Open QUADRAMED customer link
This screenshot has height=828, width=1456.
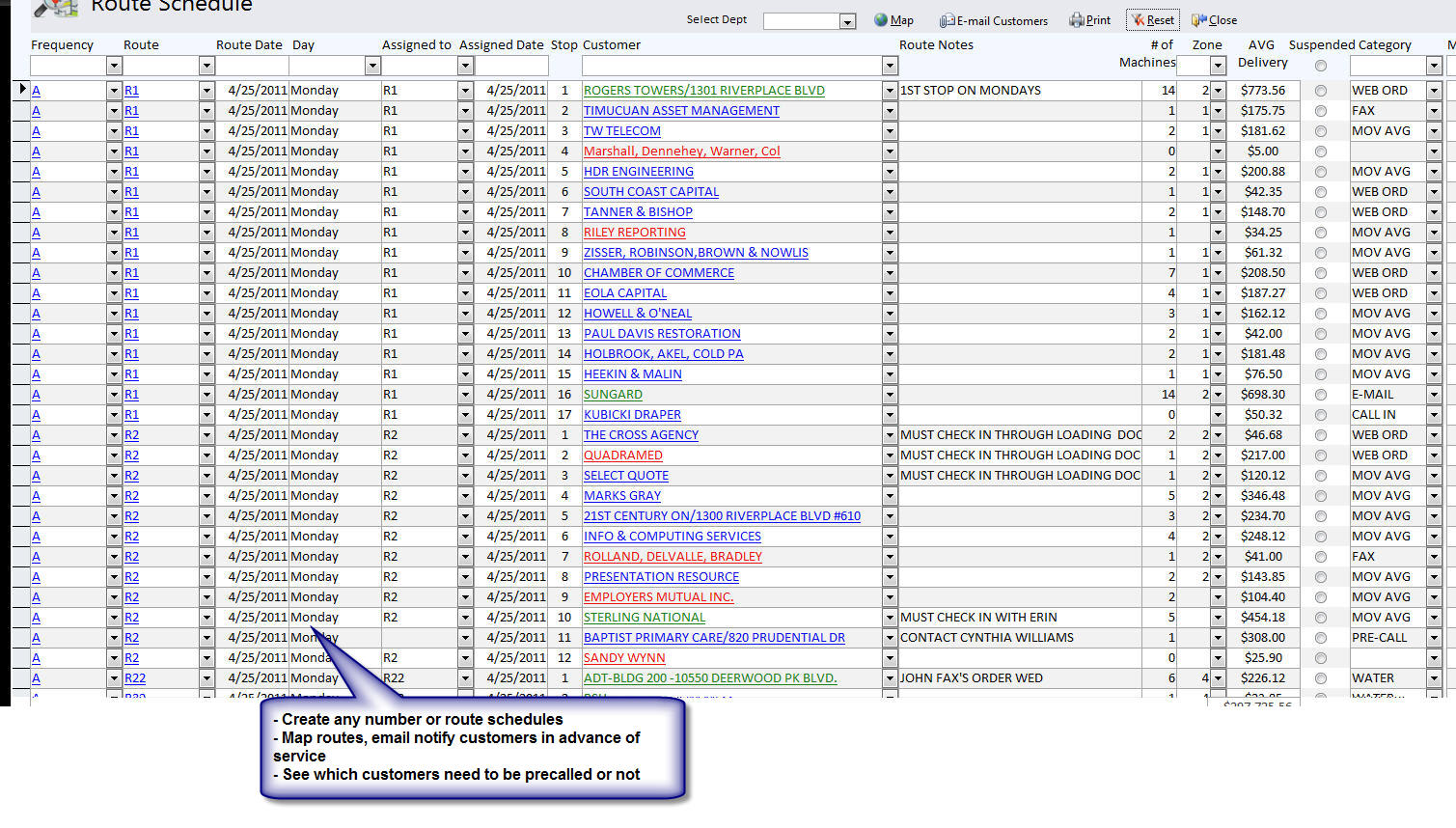click(623, 455)
